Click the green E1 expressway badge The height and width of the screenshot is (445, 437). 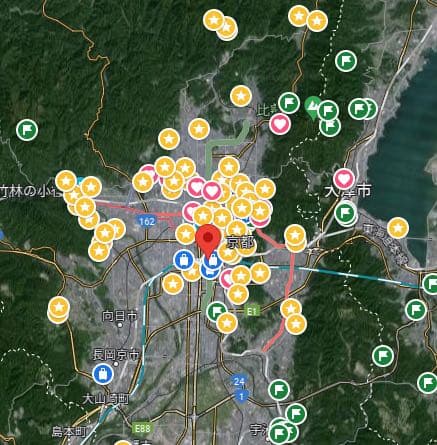pos(252,311)
